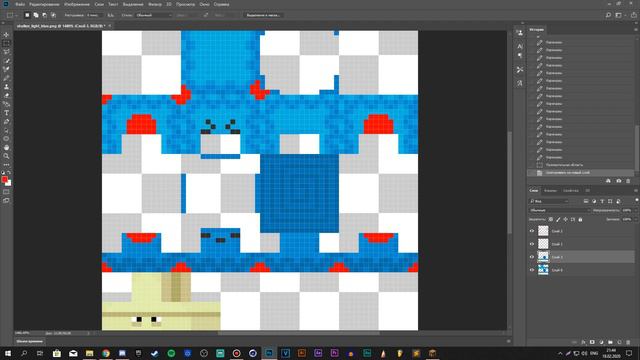Select the Clone Stamp tool

[x=6, y=87]
